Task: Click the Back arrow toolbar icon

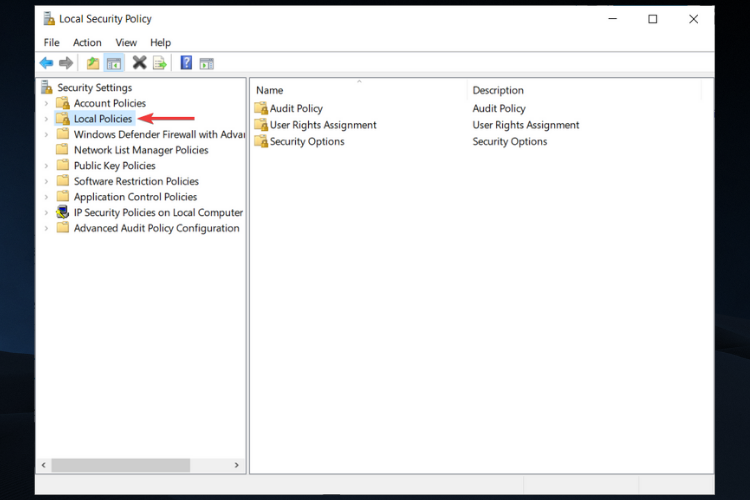Action: click(46, 63)
